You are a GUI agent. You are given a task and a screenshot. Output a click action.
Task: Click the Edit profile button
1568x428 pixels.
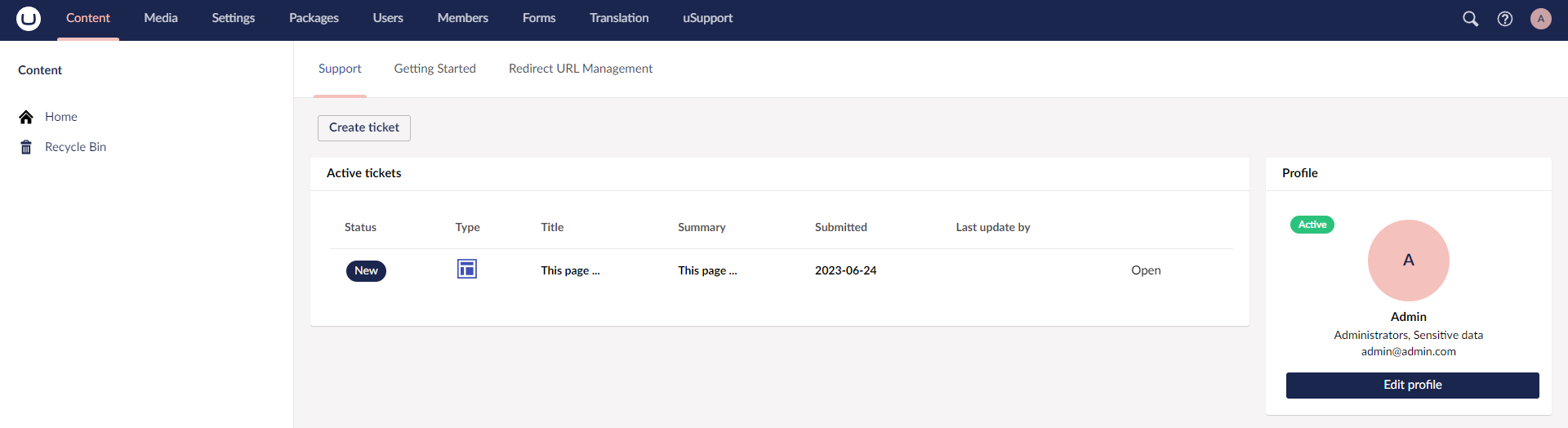1412,385
